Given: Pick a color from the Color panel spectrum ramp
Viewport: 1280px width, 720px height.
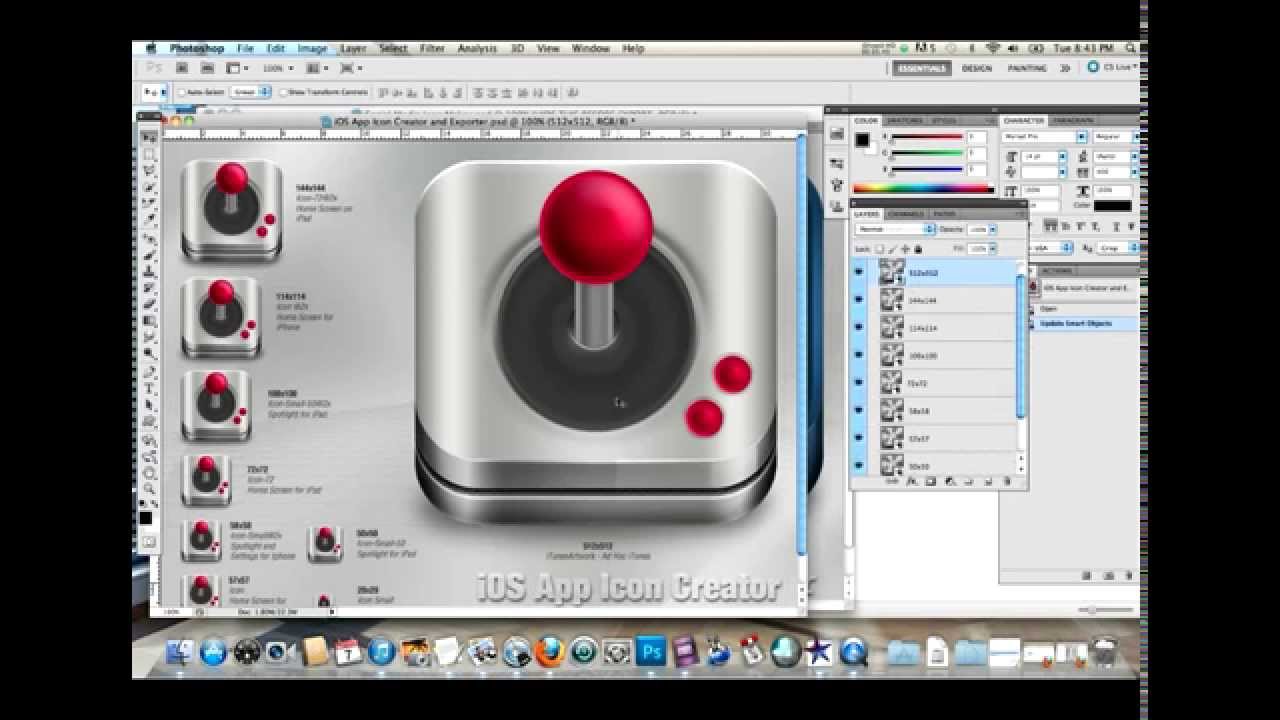Looking at the screenshot, I should [x=923, y=188].
